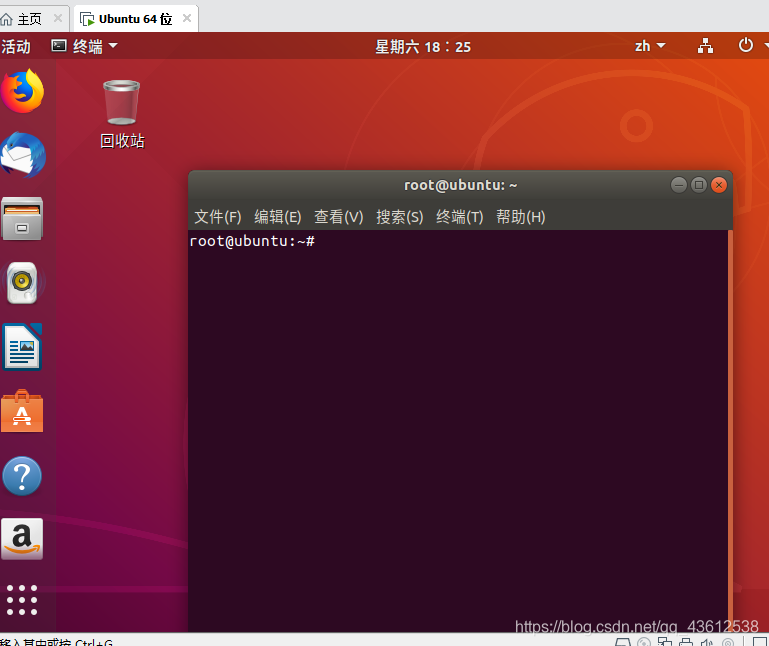Maximize the root@ubuntu terminal window

point(699,185)
